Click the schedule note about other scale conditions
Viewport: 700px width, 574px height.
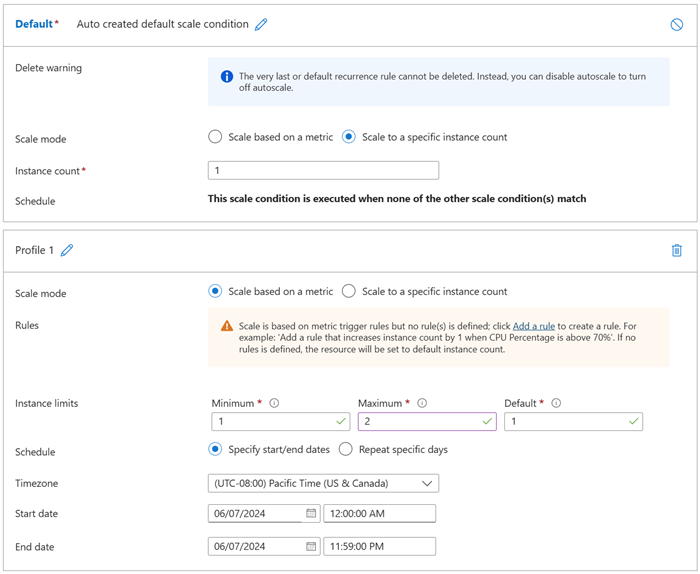[x=397, y=199]
